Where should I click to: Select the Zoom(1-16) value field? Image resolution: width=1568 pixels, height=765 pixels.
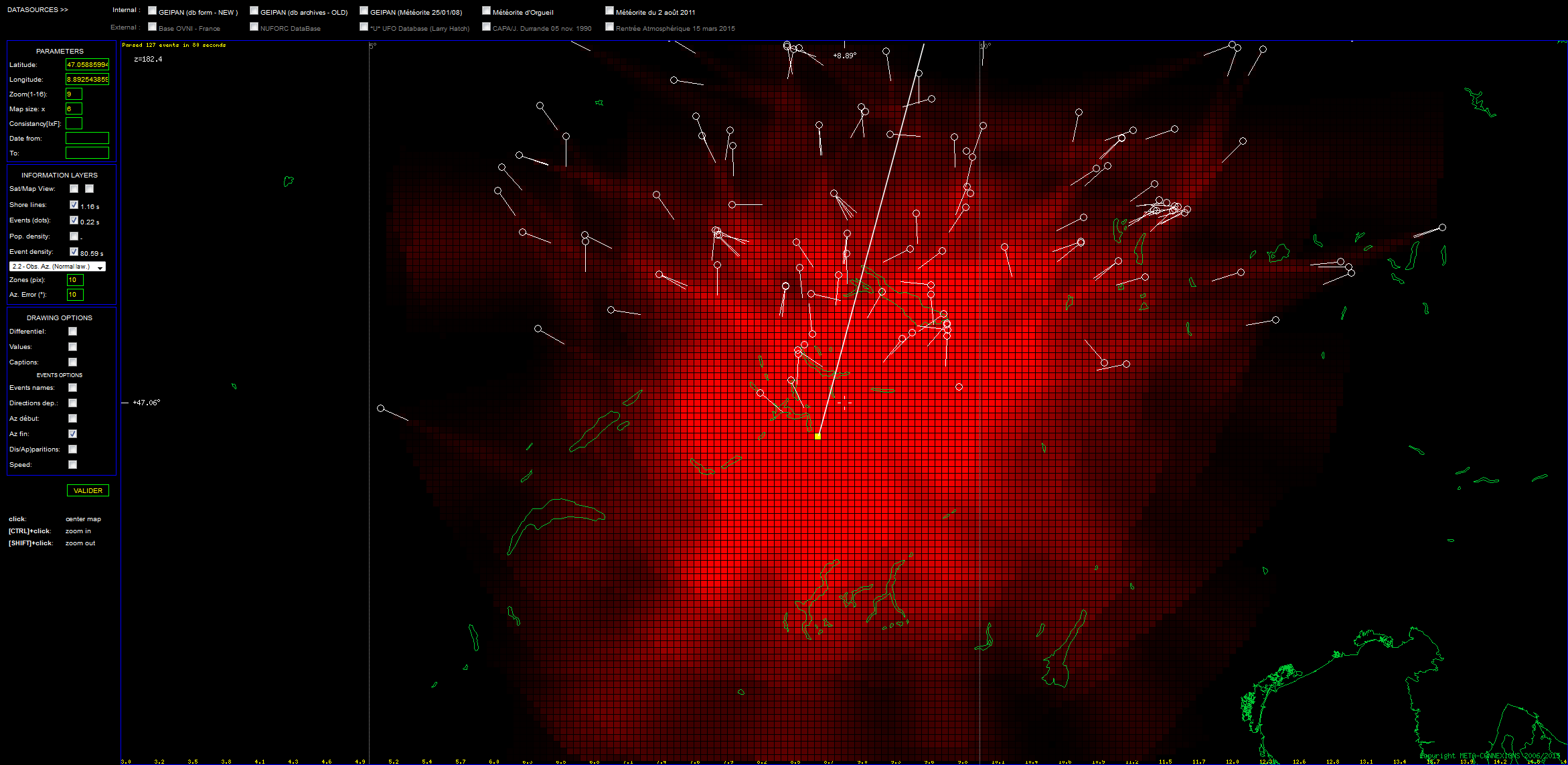point(74,94)
